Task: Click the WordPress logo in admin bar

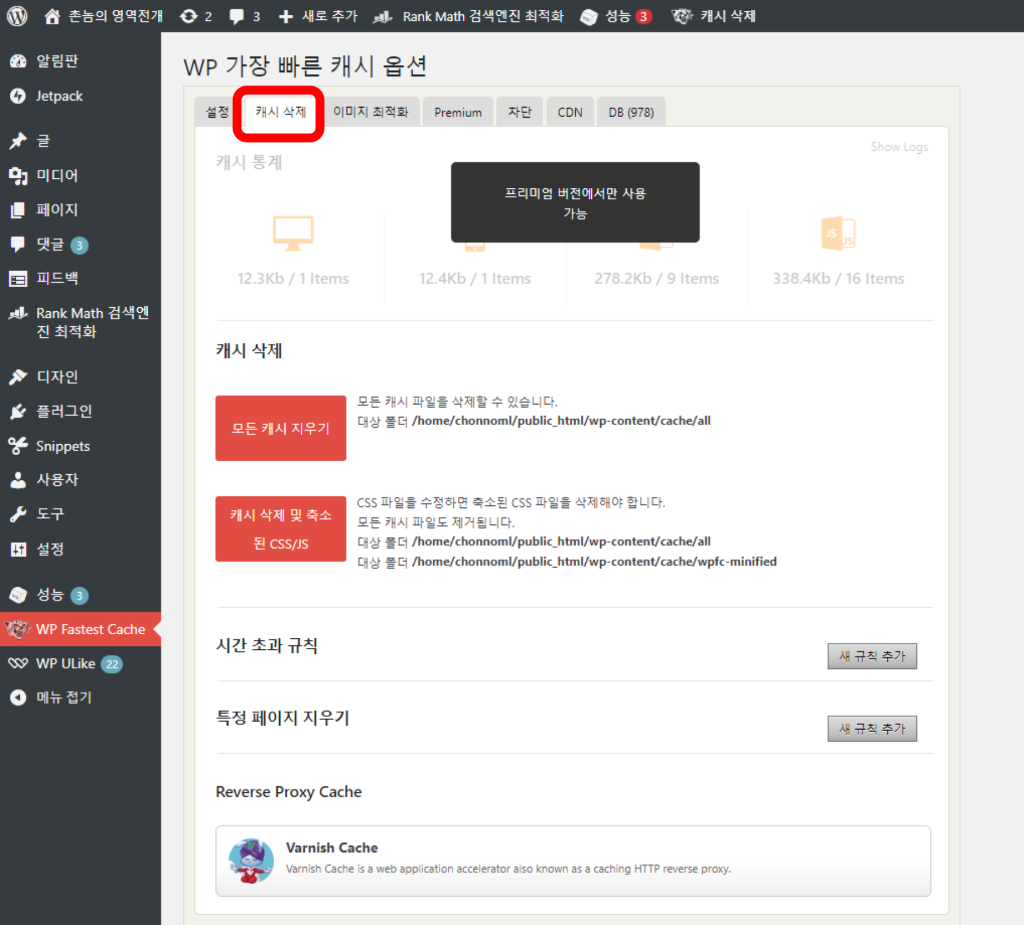Action: [17, 16]
